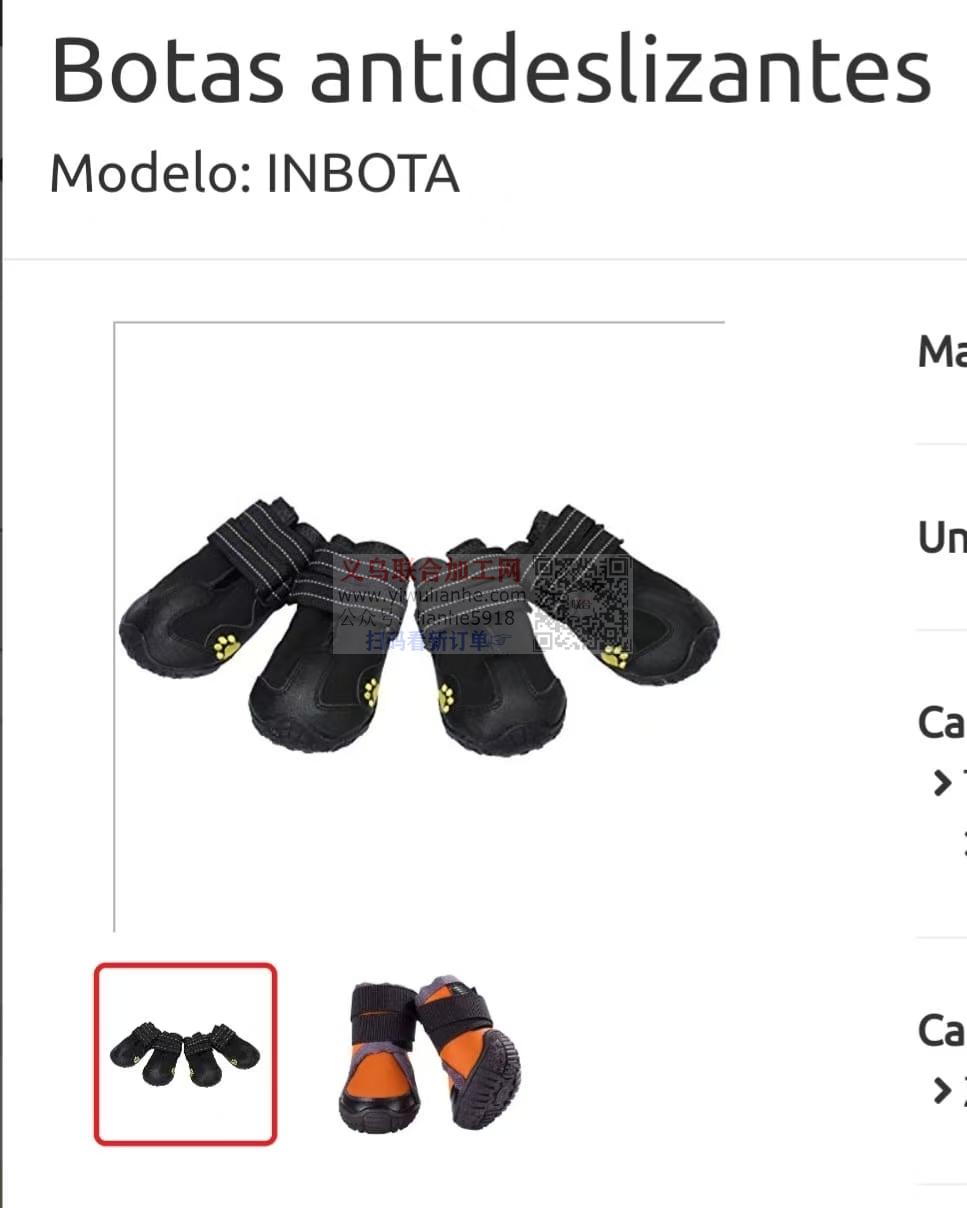The image size is (967, 1208).
Task: Expand the chevron under the lower Ca section
Action: [x=942, y=1091]
